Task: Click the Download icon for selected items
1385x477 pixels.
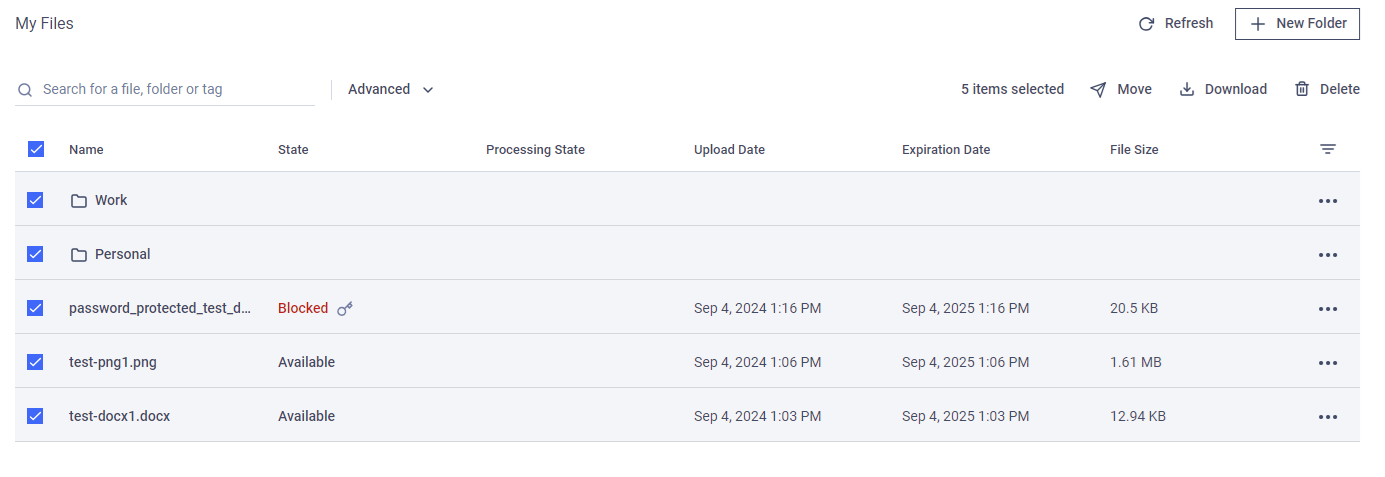Action: 1188,89
